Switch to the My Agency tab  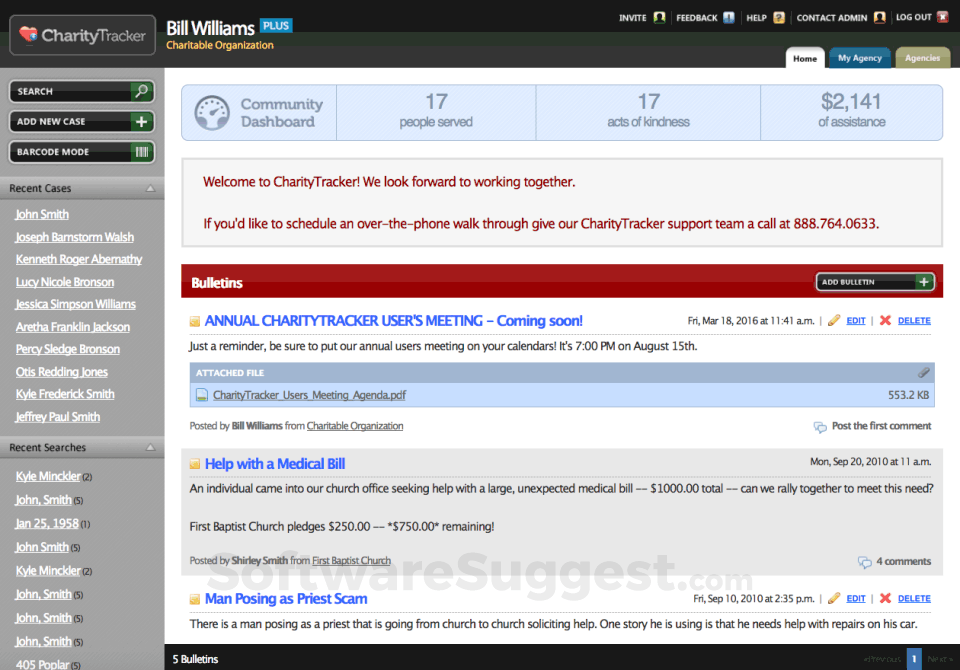pos(859,57)
